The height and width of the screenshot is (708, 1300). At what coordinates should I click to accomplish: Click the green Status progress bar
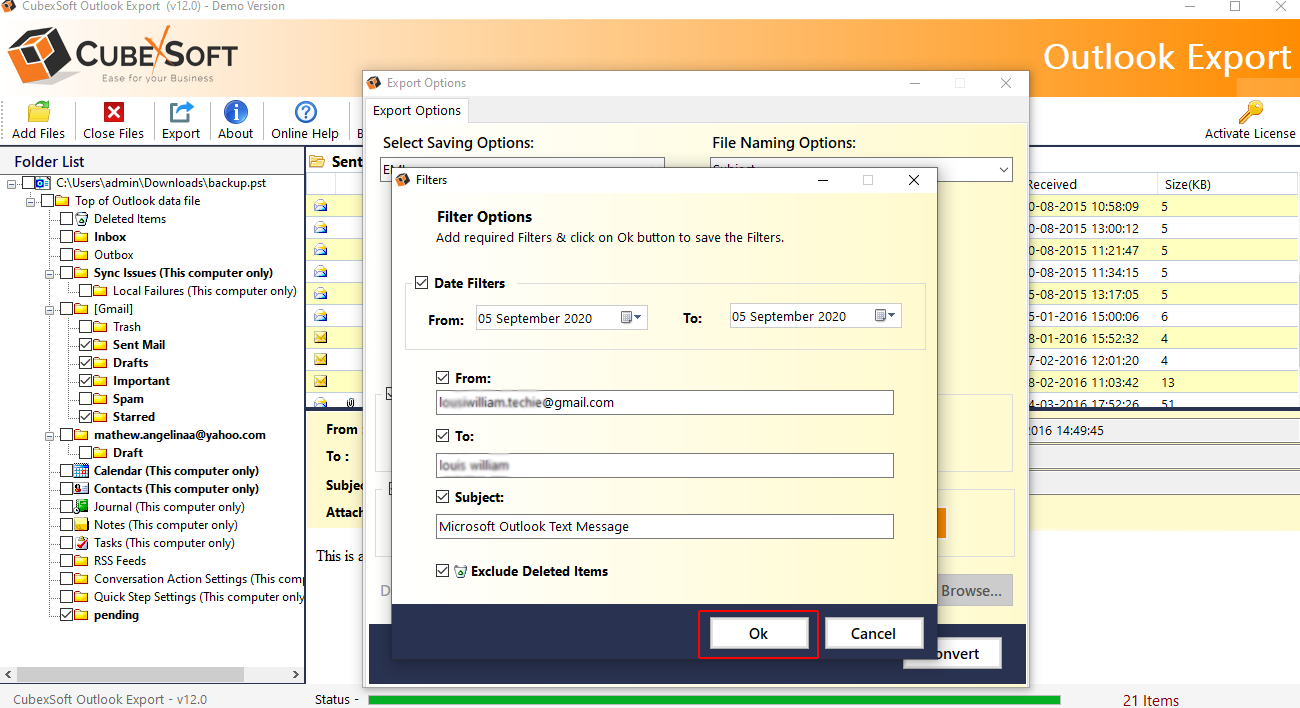click(714, 700)
